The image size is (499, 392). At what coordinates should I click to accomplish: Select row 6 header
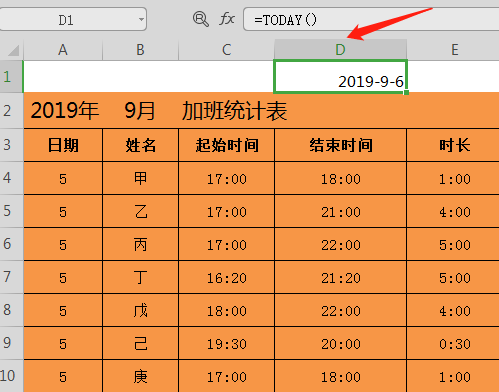tap(11, 244)
